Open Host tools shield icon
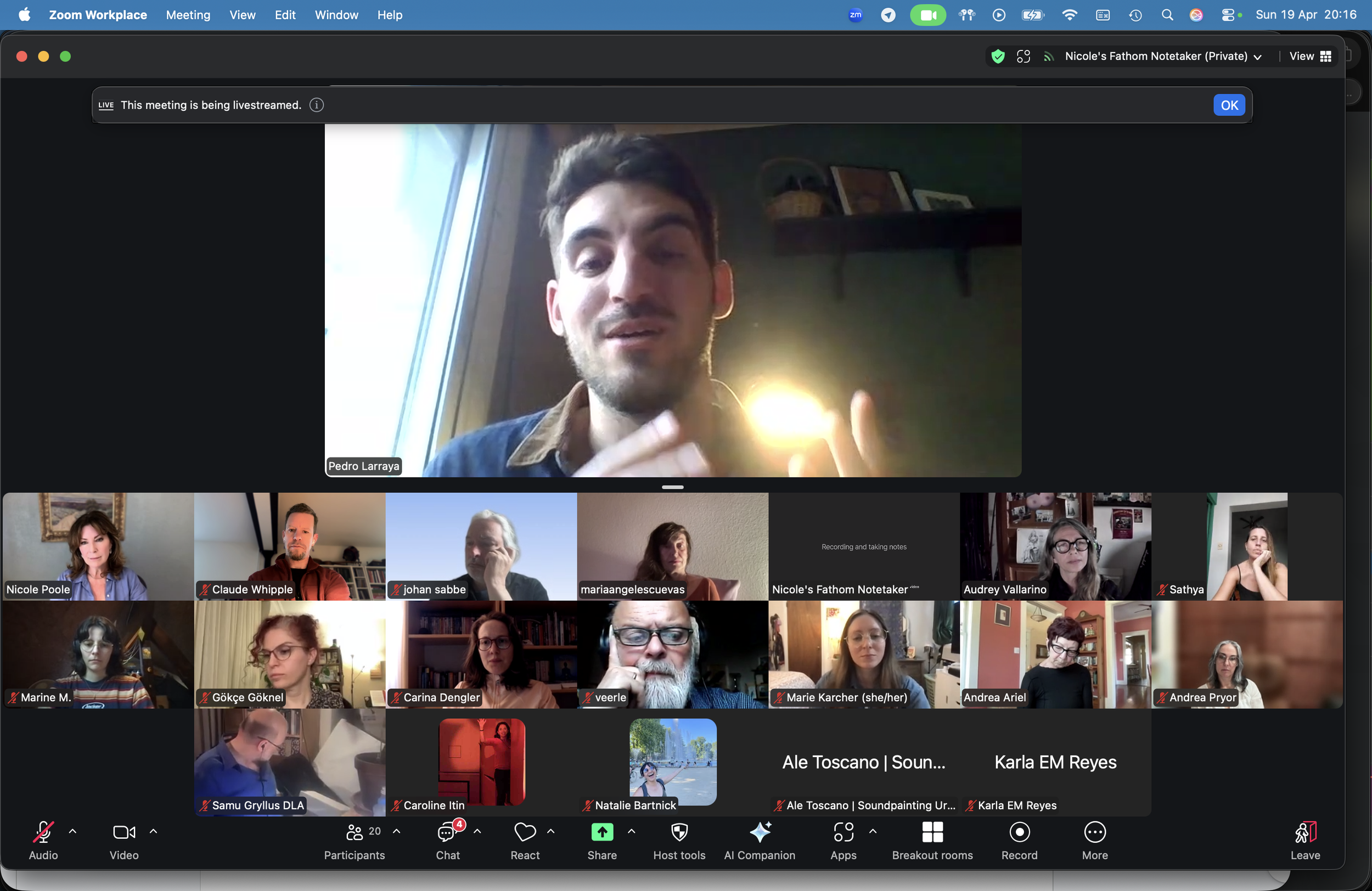Screen dimensions: 1372x891 point(678,832)
